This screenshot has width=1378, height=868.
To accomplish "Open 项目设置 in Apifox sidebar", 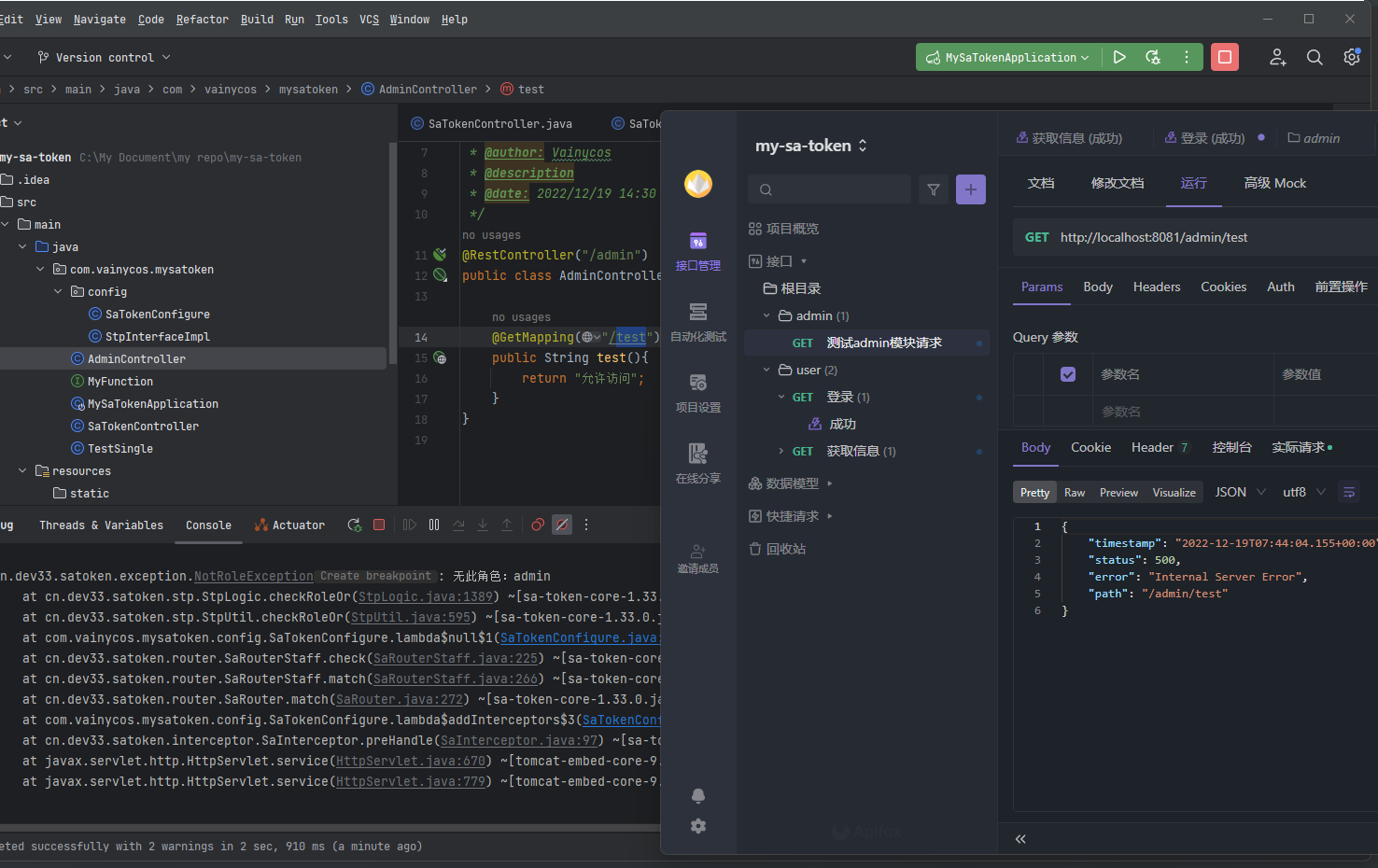I will click(698, 393).
